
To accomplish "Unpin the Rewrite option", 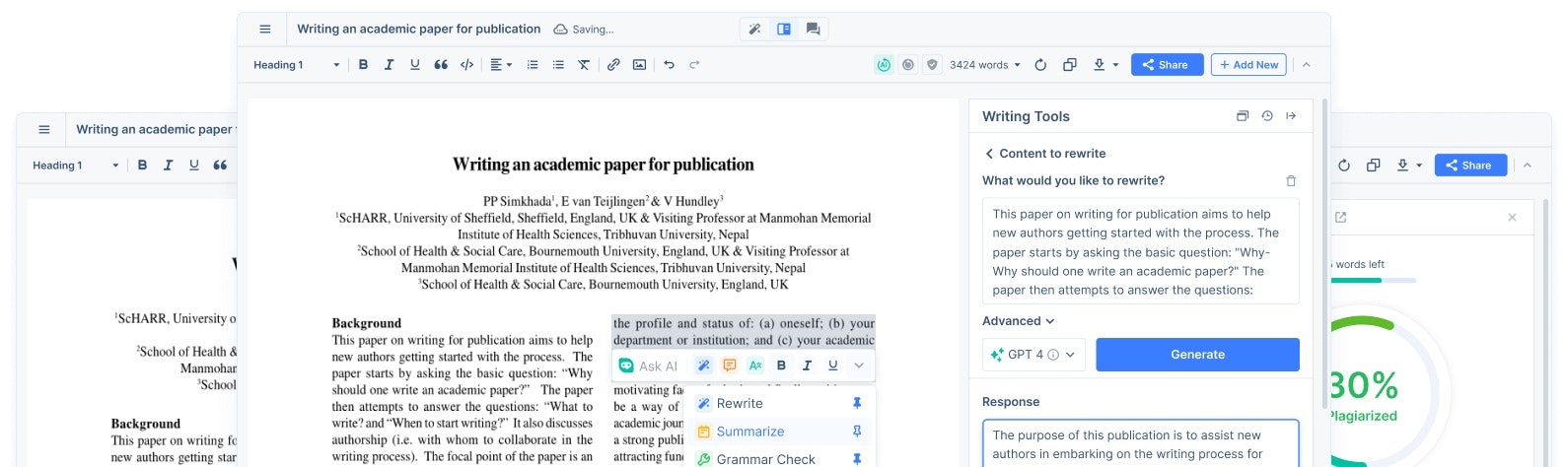I will coord(857,404).
